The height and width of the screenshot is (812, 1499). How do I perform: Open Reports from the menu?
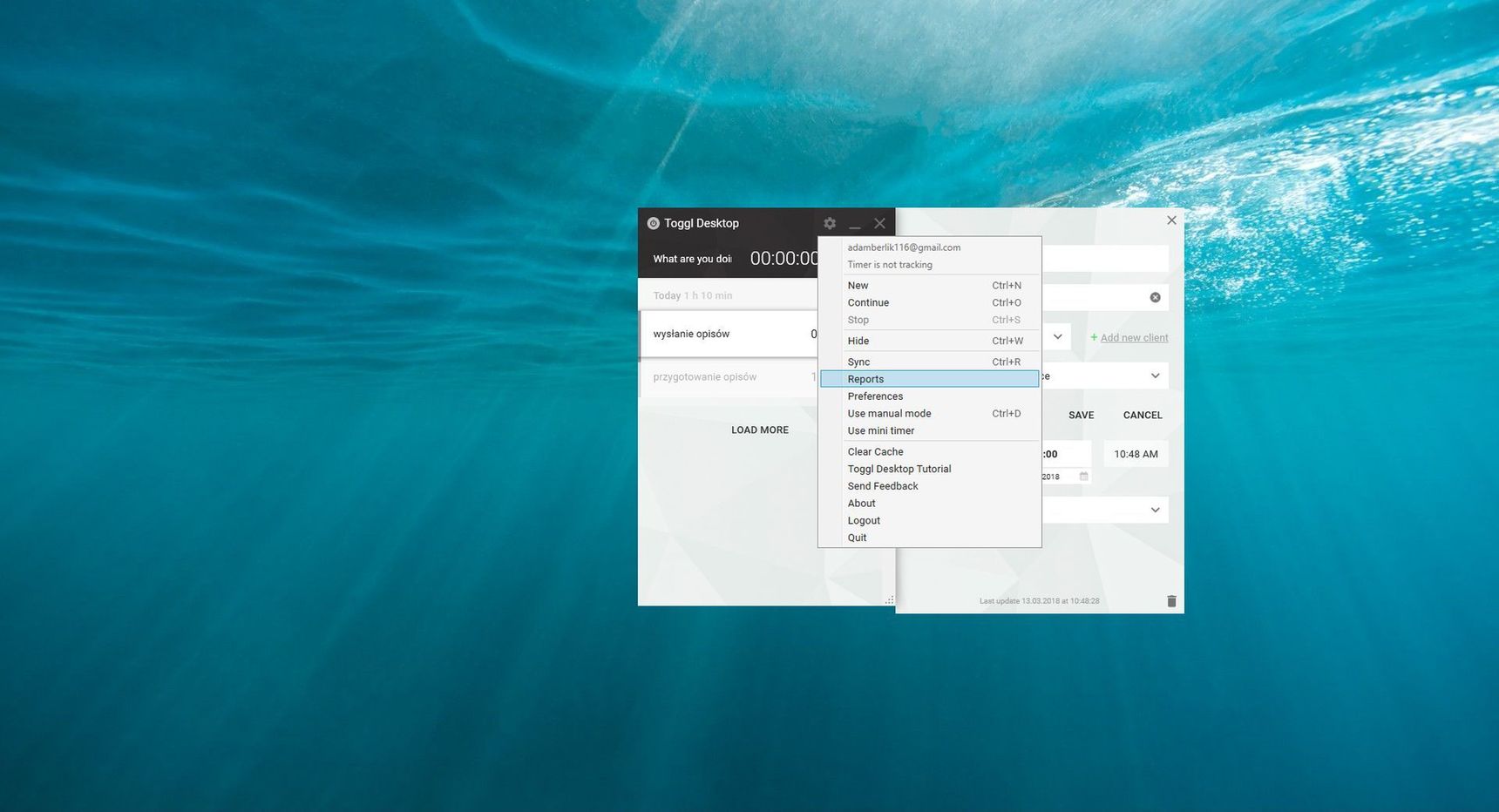(930, 379)
